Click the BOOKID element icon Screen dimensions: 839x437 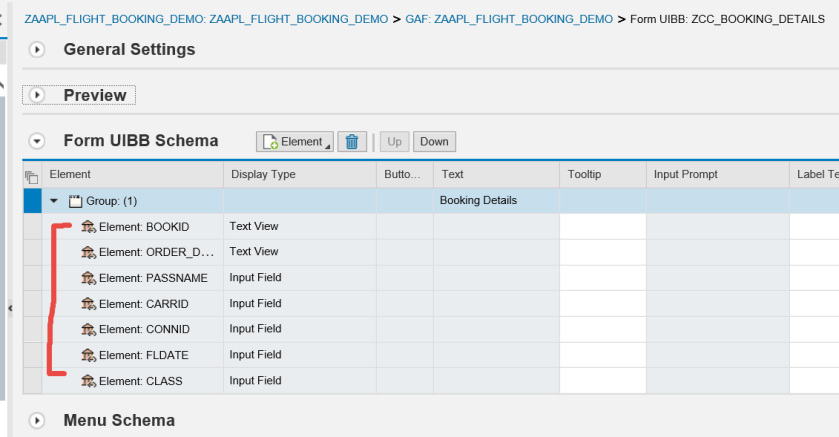click(x=88, y=227)
